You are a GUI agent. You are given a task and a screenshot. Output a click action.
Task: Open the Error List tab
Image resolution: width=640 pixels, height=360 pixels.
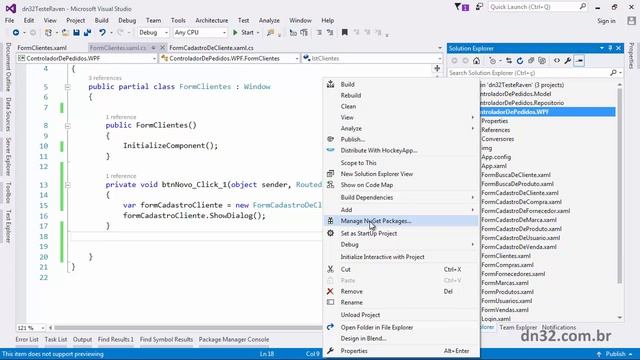click(27, 340)
